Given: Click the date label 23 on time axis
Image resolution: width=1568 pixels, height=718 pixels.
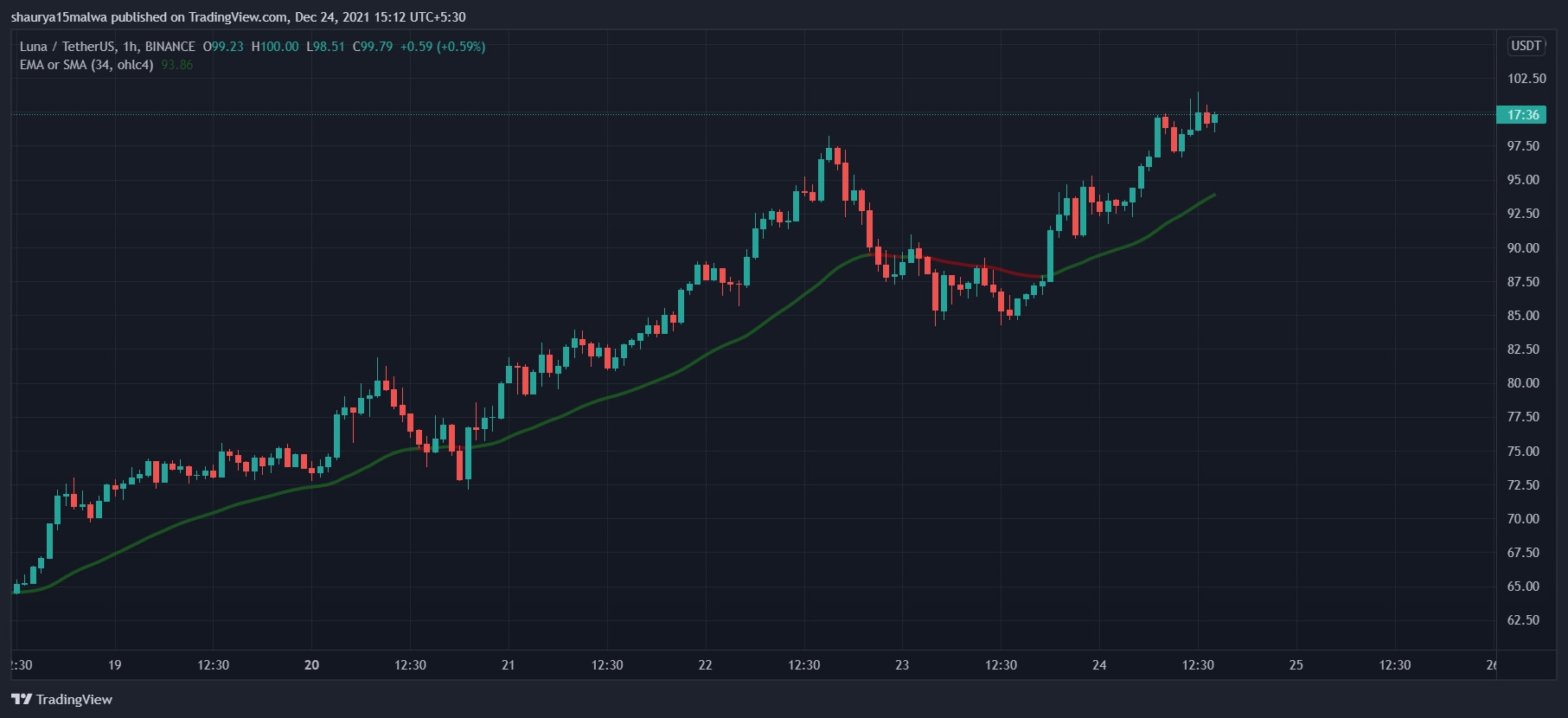Looking at the screenshot, I should coord(902,665).
